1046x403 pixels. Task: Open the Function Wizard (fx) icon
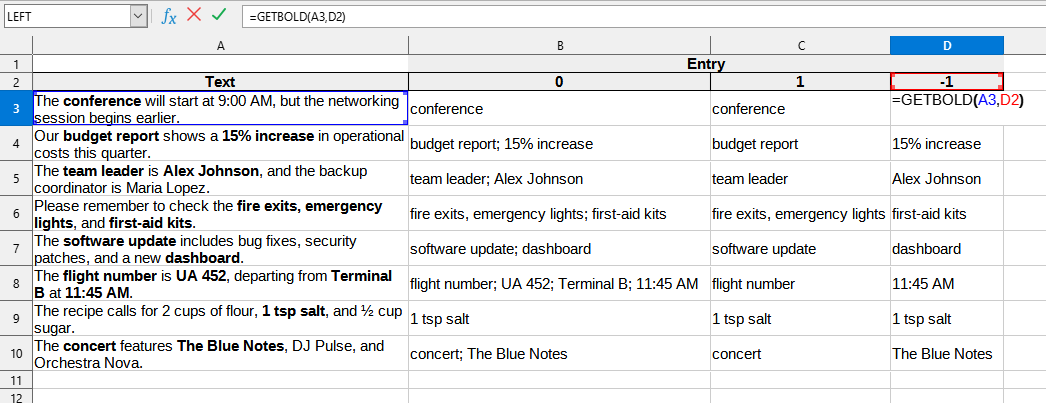169,16
